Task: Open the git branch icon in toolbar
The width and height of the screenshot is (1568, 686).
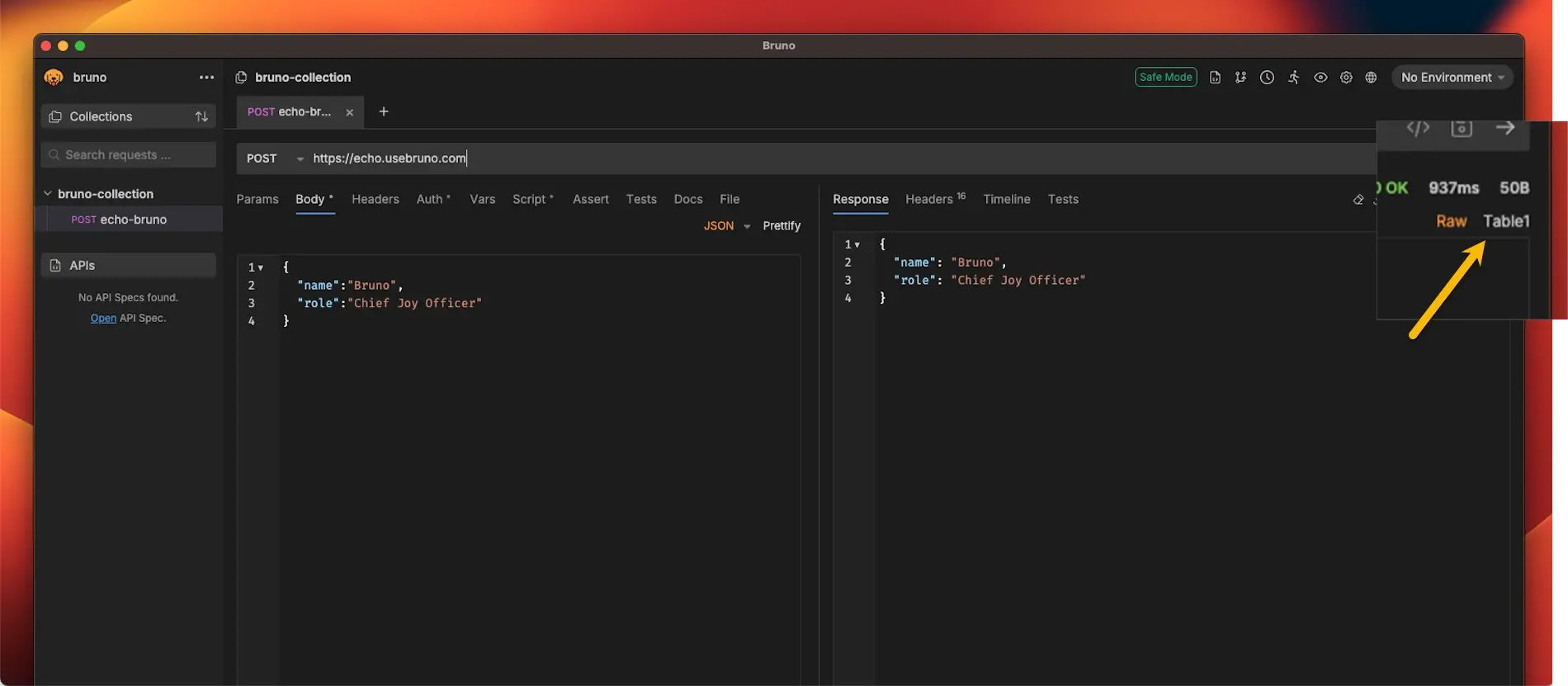Action: [x=1240, y=78]
